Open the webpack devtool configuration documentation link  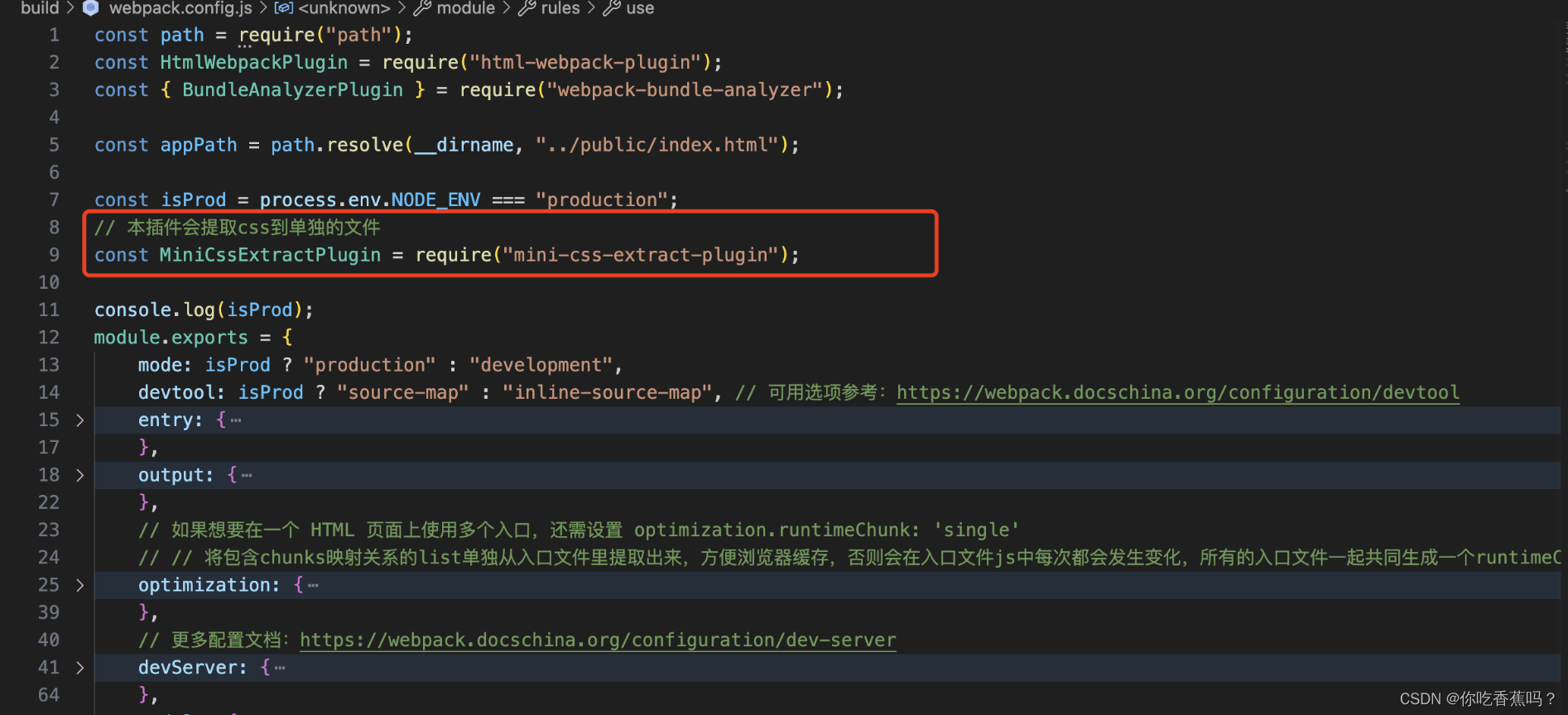(x=1178, y=393)
